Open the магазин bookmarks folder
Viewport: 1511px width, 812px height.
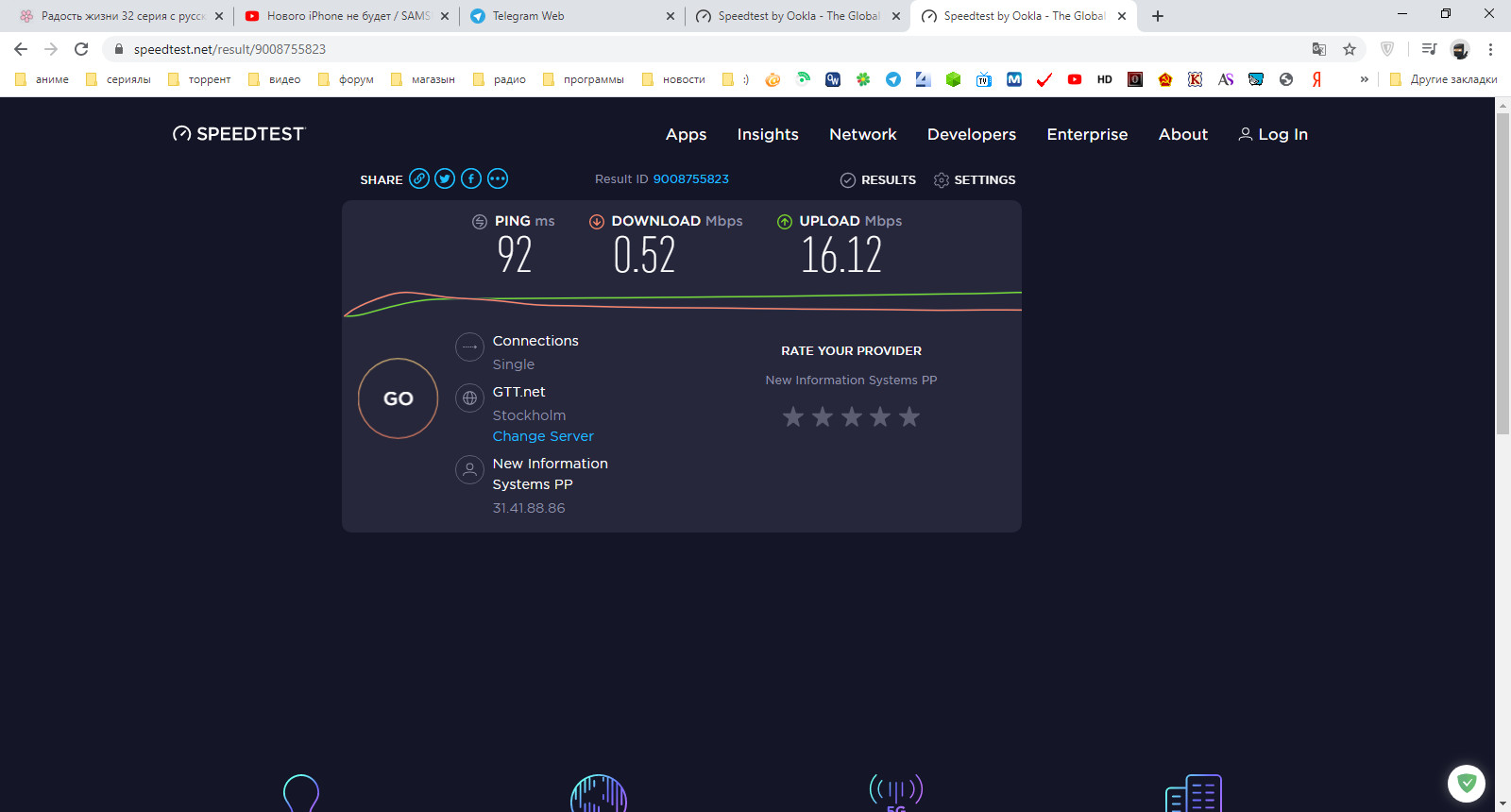point(422,79)
